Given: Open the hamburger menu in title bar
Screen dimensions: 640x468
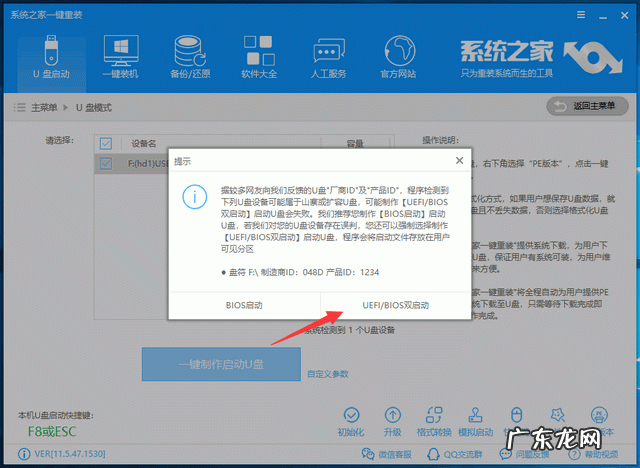Looking at the screenshot, I should (581, 15).
